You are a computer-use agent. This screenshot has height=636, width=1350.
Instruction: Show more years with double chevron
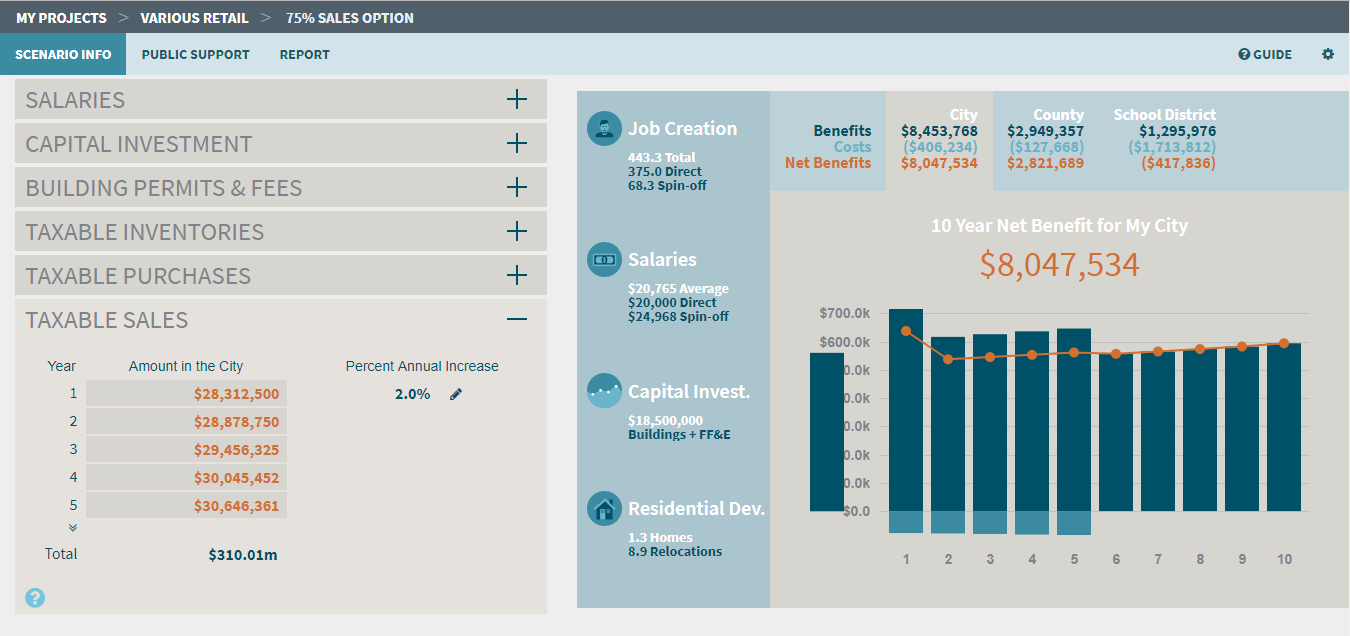pyautogui.click(x=73, y=527)
